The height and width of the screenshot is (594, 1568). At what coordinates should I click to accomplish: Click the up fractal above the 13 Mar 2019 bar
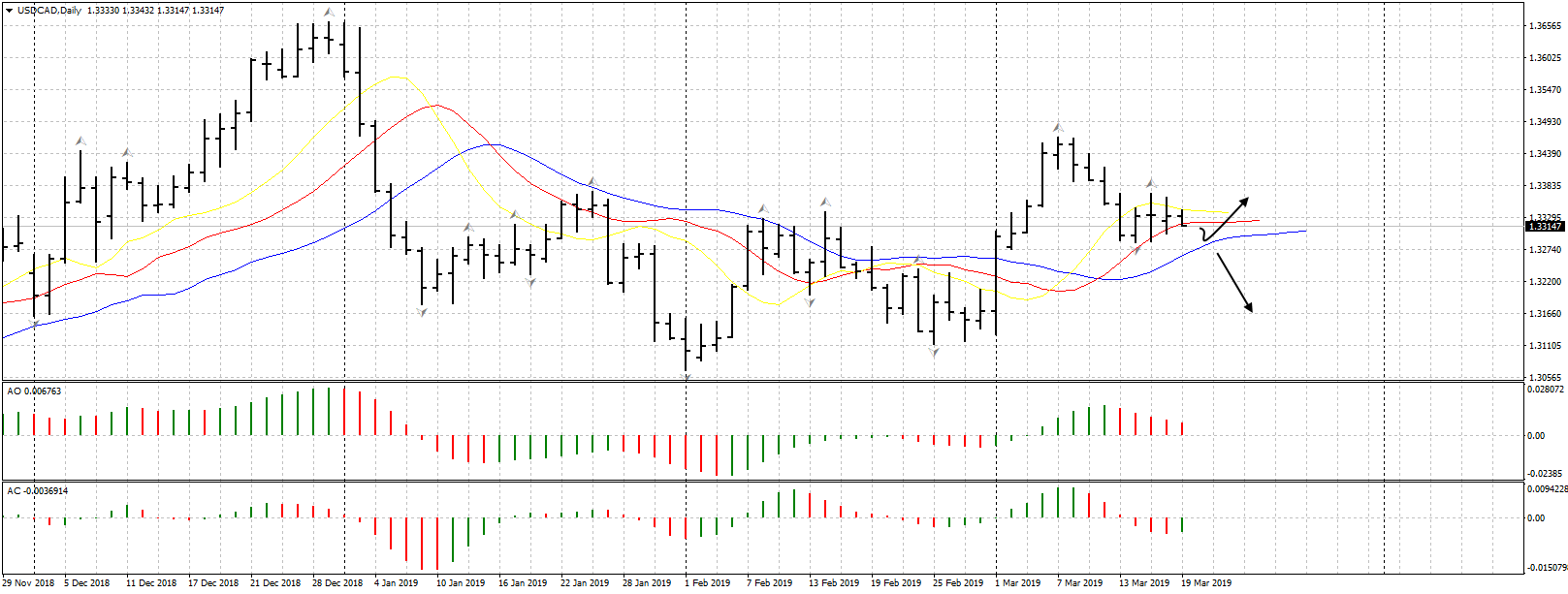[x=1151, y=183]
